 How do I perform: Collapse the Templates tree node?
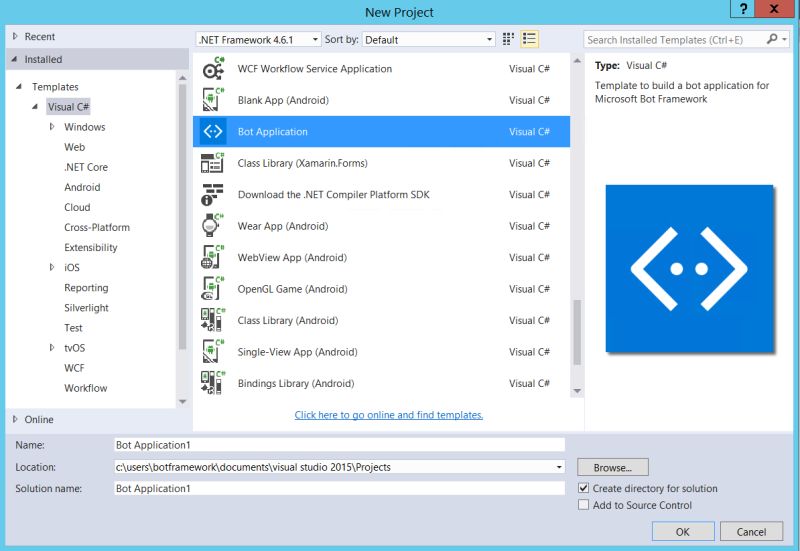[x=19, y=86]
